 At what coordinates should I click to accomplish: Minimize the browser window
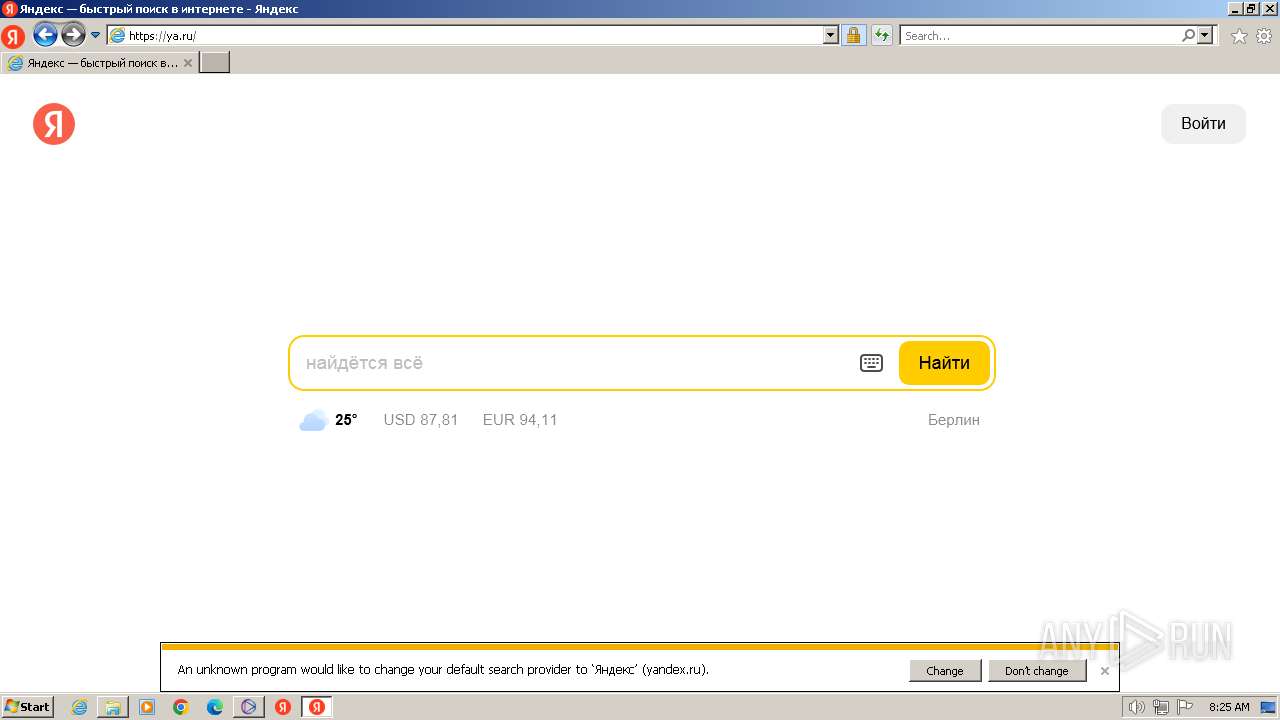[x=1235, y=9]
